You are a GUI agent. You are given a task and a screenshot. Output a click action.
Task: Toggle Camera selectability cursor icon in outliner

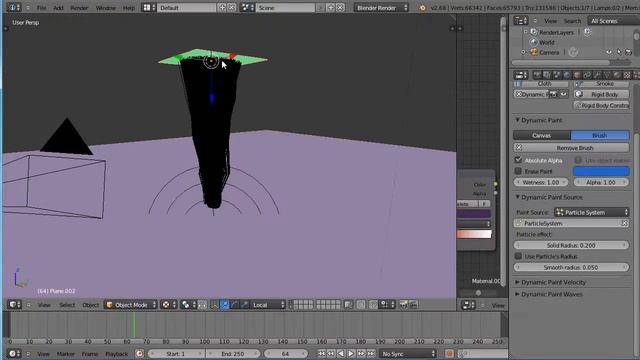pyautogui.click(x=619, y=52)
